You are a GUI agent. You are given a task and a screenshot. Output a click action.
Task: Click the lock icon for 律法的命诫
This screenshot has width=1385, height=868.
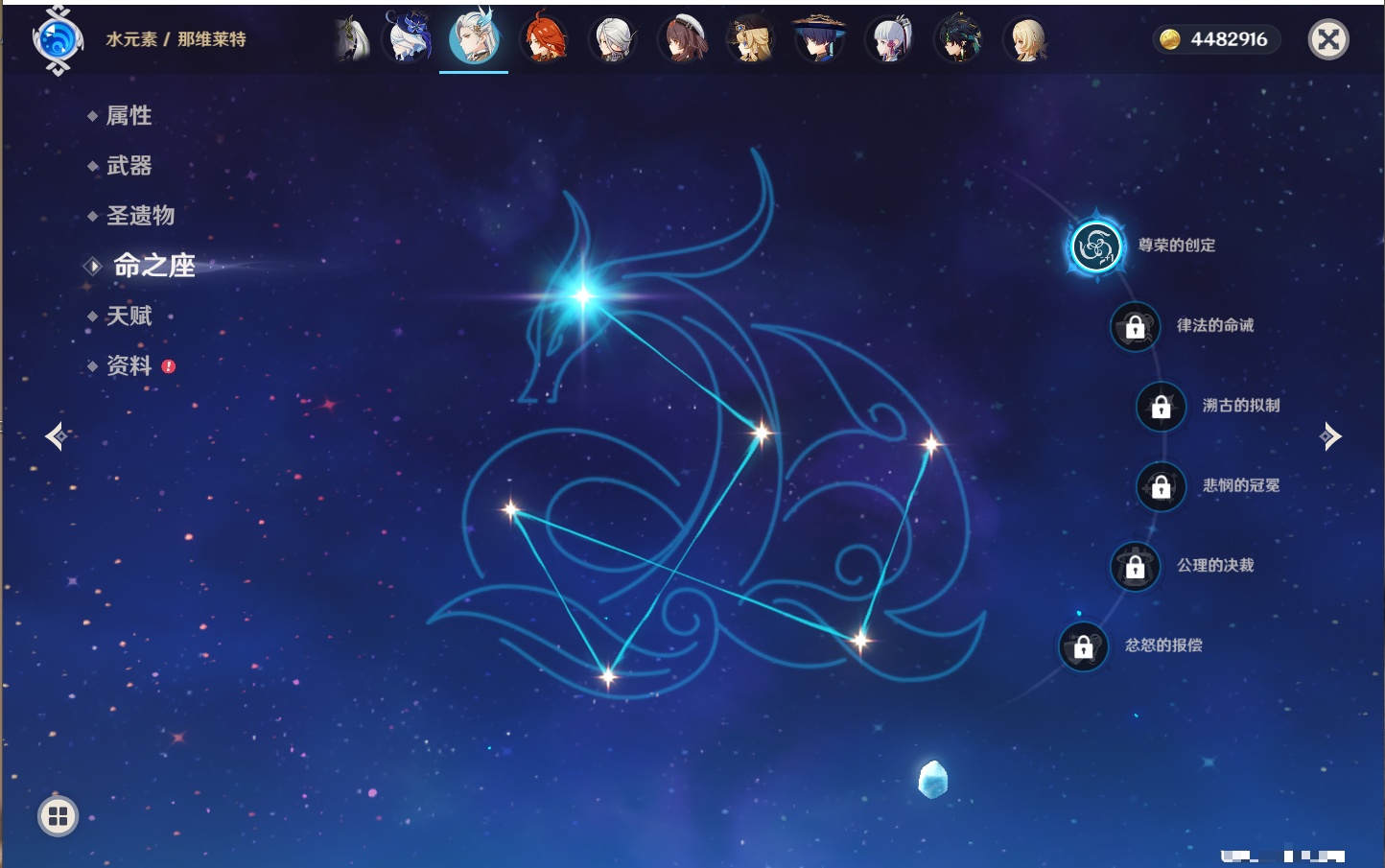1136,326
